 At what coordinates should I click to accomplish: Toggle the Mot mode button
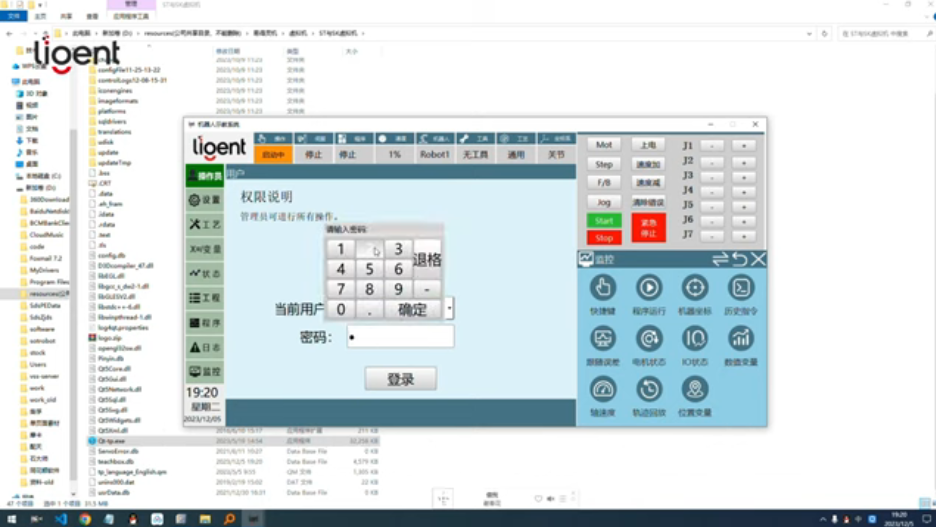pos(604,145)
